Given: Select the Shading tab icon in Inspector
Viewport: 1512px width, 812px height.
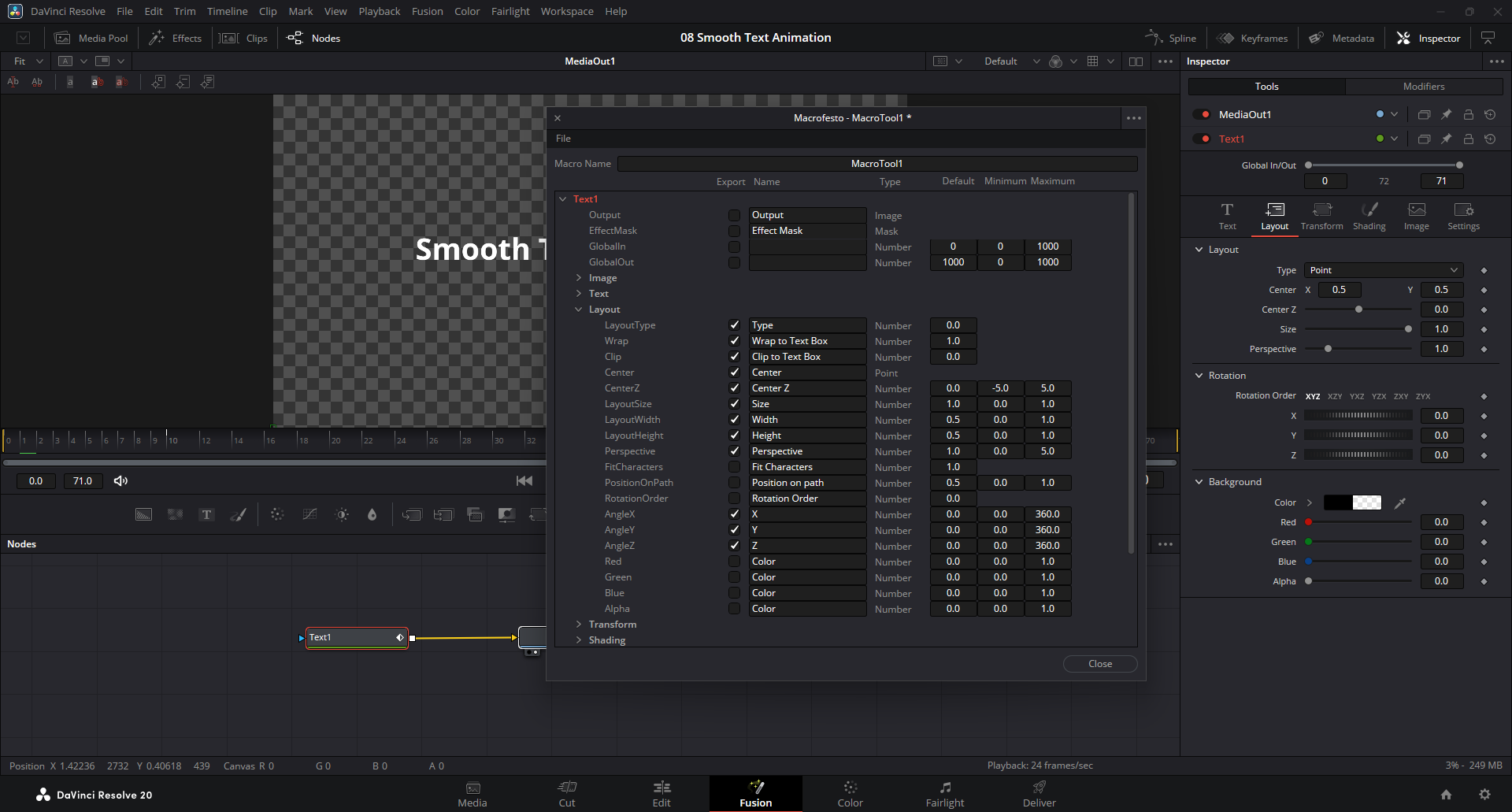Looking at the screenshot, I should (x=1369, y=215).
